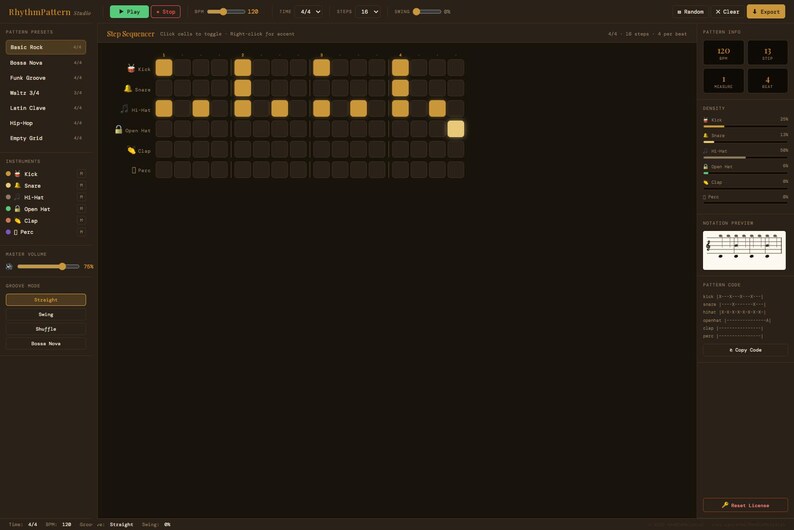Click the Swing slider in top toolbar
The image size is (794, 530).
[427, 12]
